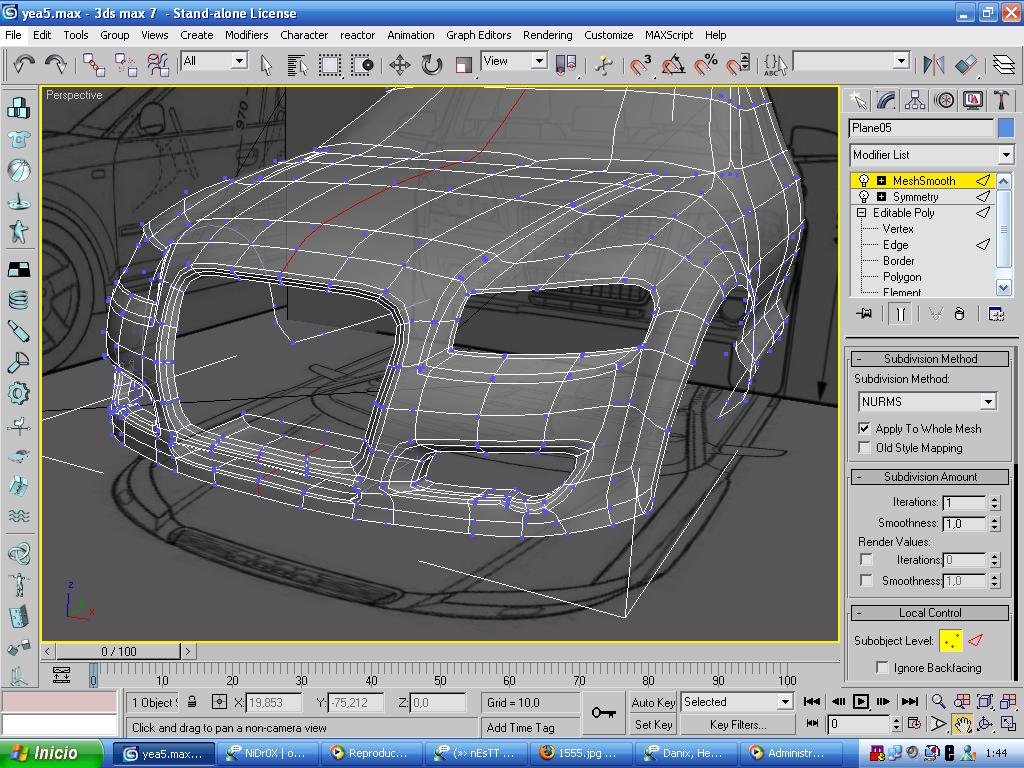
Task: Click the Auto Key button
Action: [653, 703]
